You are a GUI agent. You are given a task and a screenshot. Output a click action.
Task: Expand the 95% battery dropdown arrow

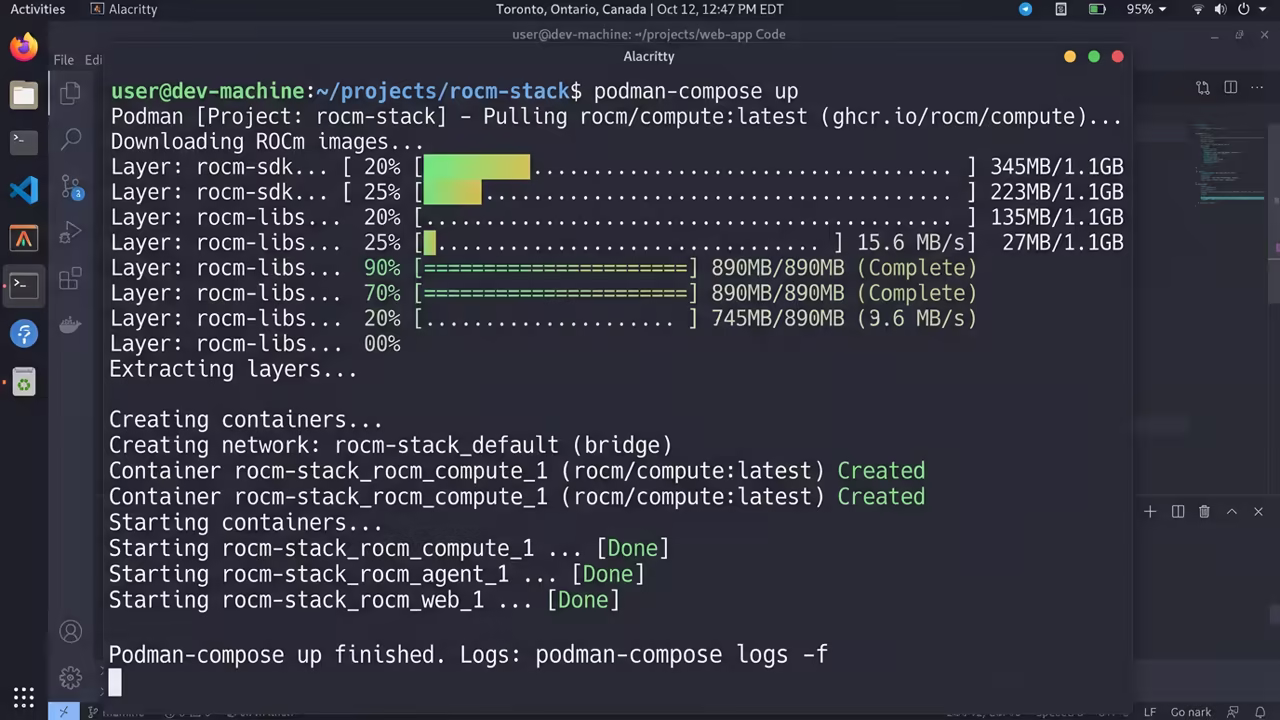(1162, 9)
